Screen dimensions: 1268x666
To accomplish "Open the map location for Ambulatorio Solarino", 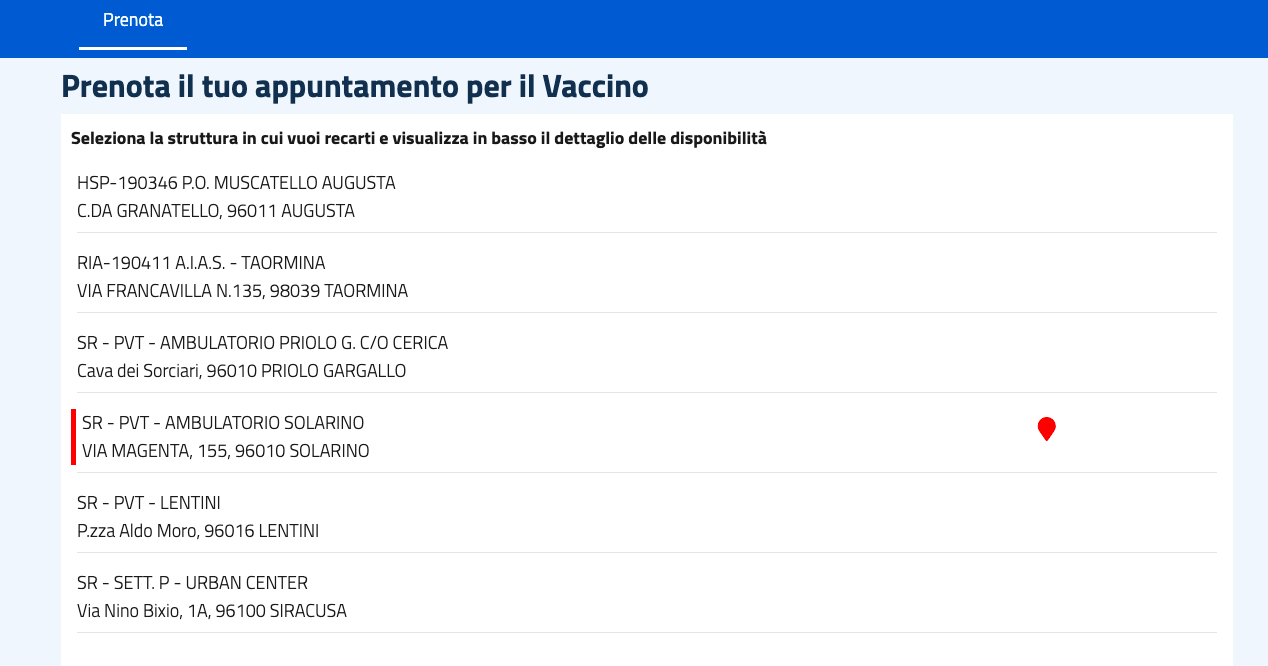I will click(x=1047, y=428).
